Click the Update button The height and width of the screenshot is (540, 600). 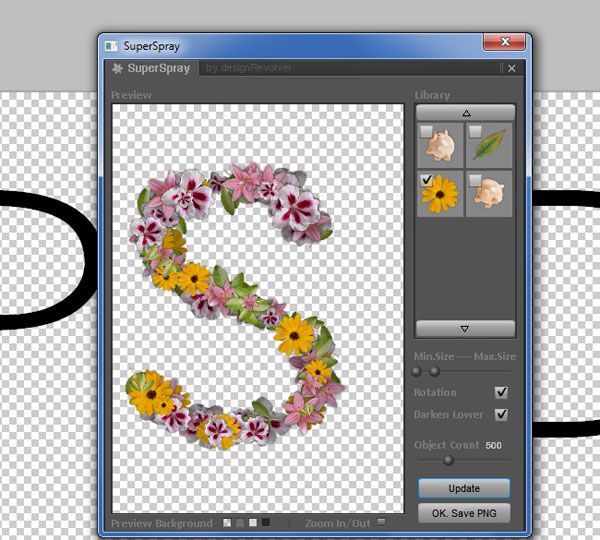[464, 488]
